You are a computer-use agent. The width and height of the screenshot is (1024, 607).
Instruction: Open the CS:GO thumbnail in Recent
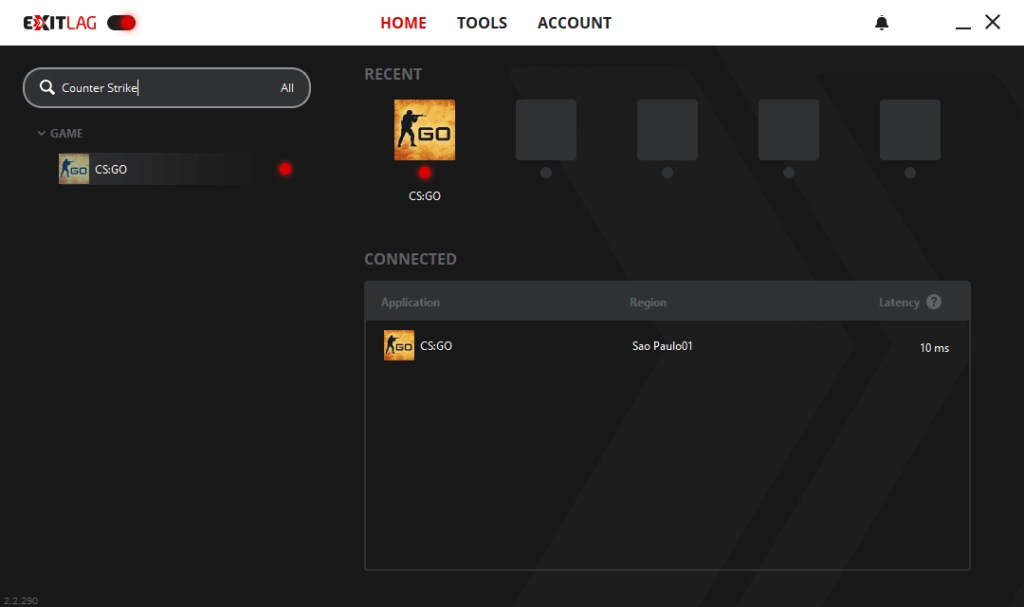424,130
